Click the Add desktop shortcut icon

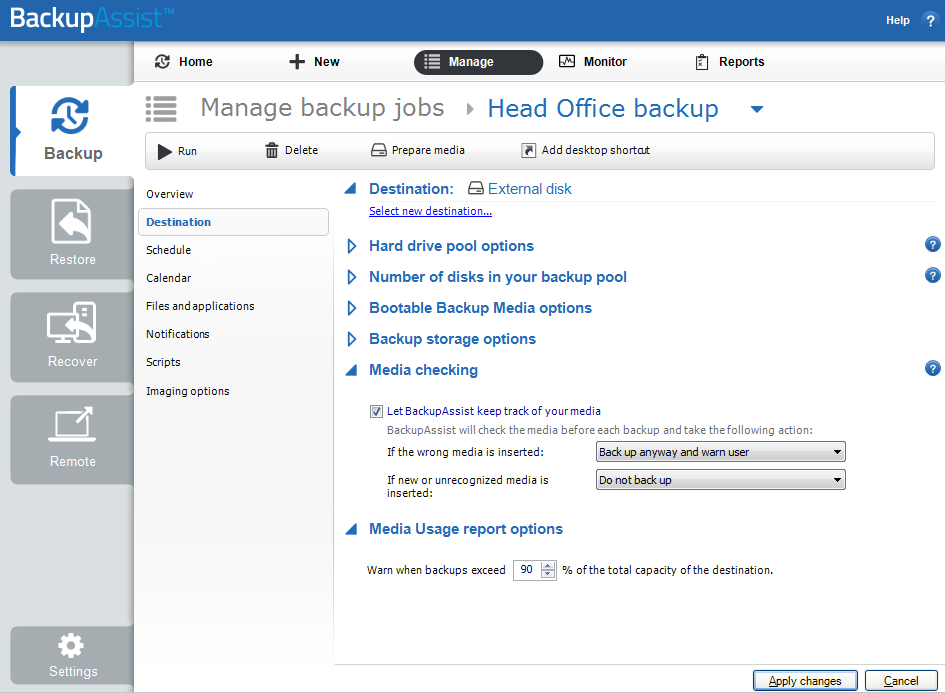pyautogui.click(x=528, y=150)
